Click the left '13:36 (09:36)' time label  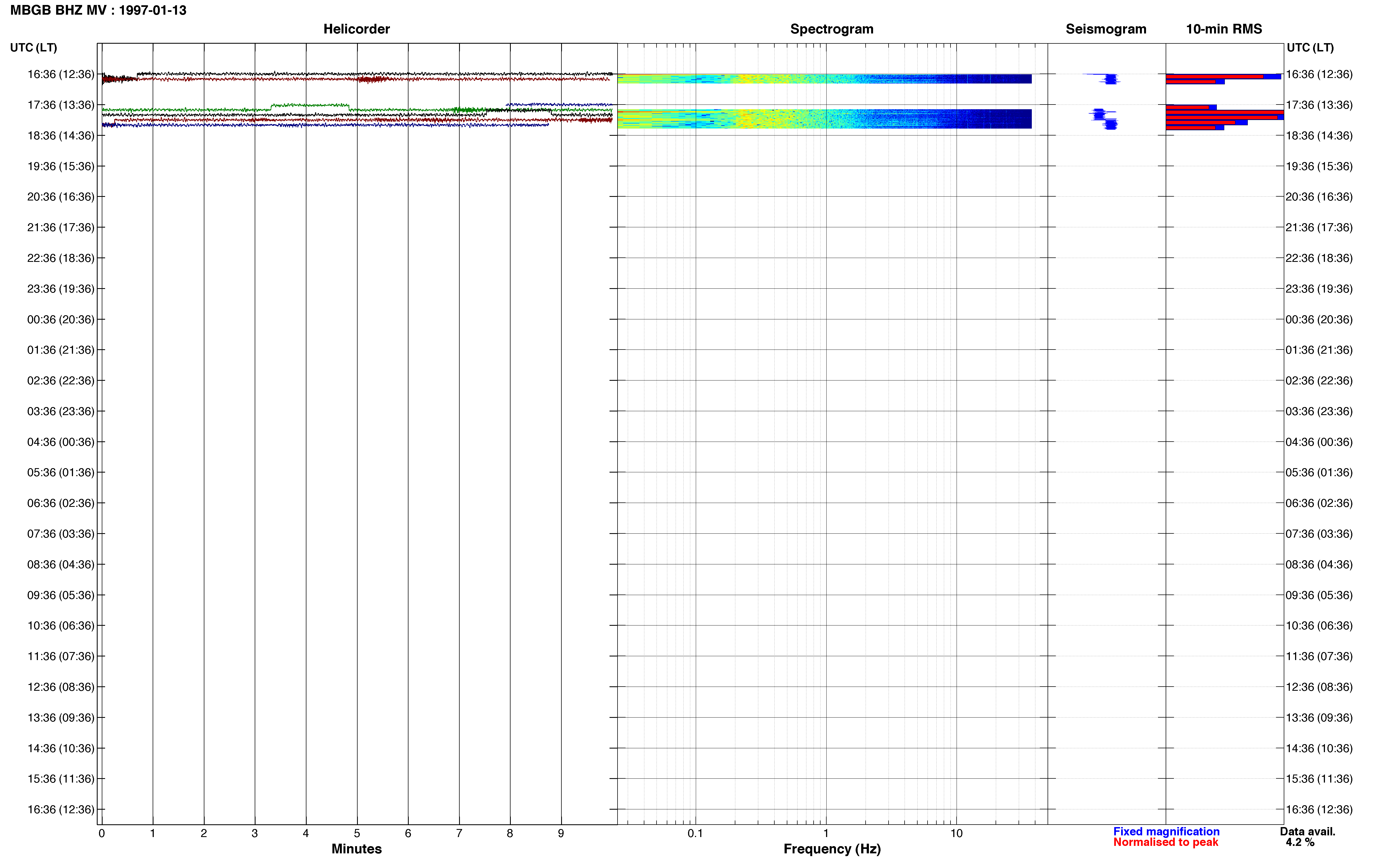(x=61, y=718)
